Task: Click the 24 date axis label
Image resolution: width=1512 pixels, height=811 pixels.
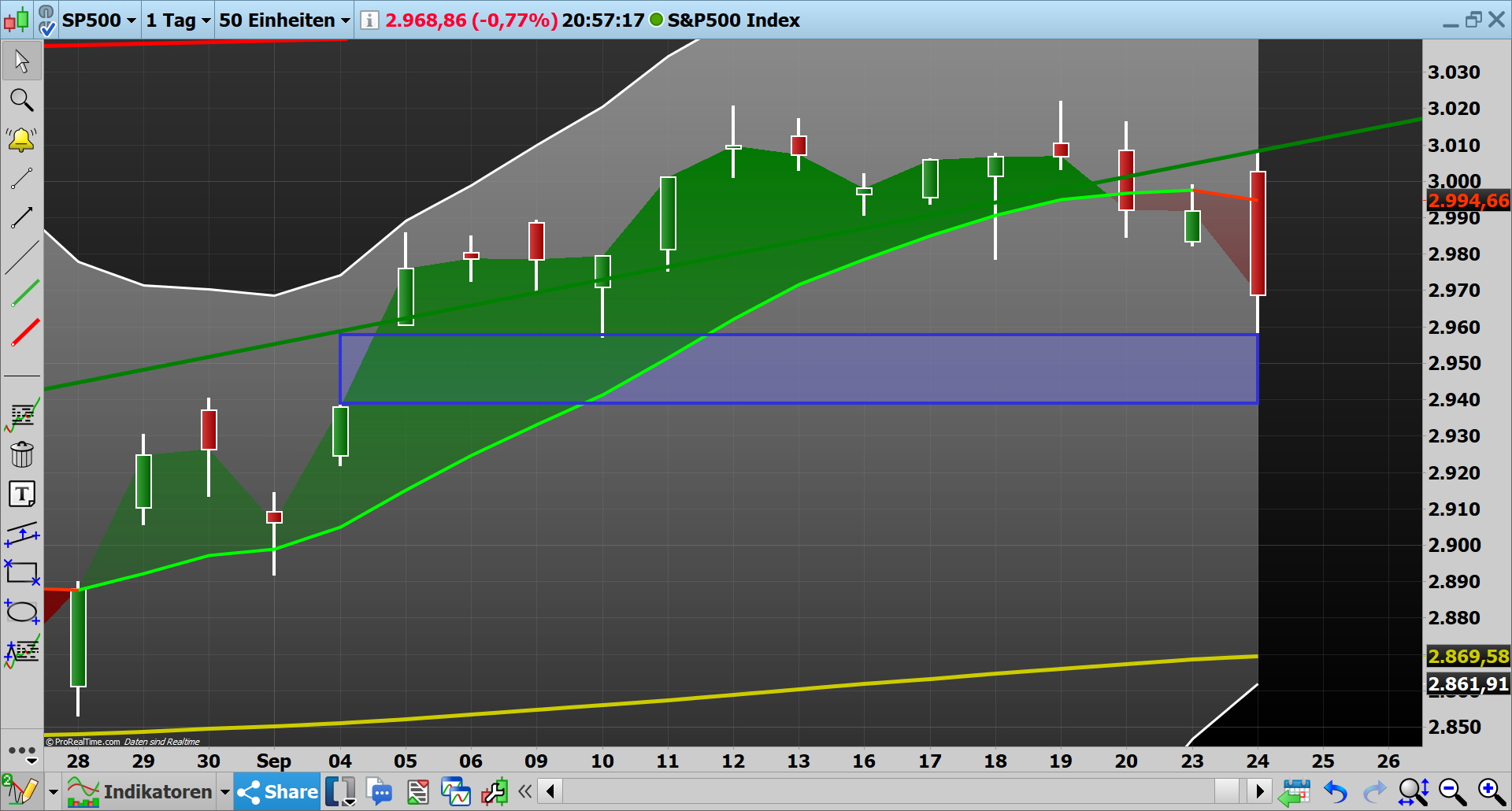Action: coord(1258,761)
